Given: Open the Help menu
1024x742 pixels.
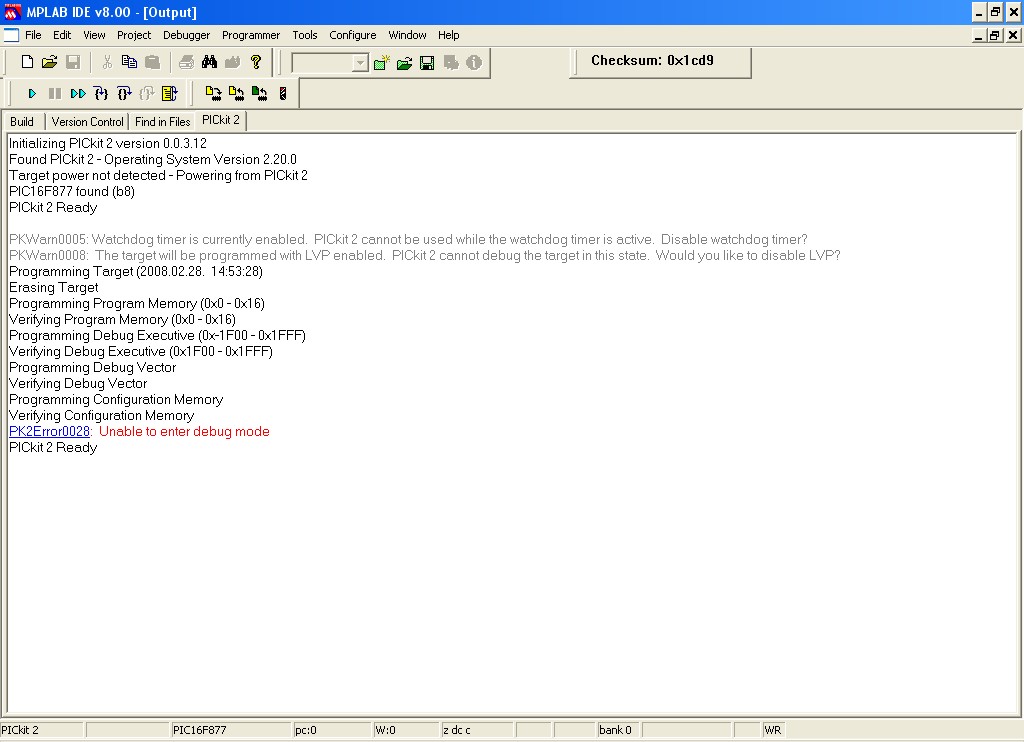Looking at the screenshot, I should coord(449,35).
